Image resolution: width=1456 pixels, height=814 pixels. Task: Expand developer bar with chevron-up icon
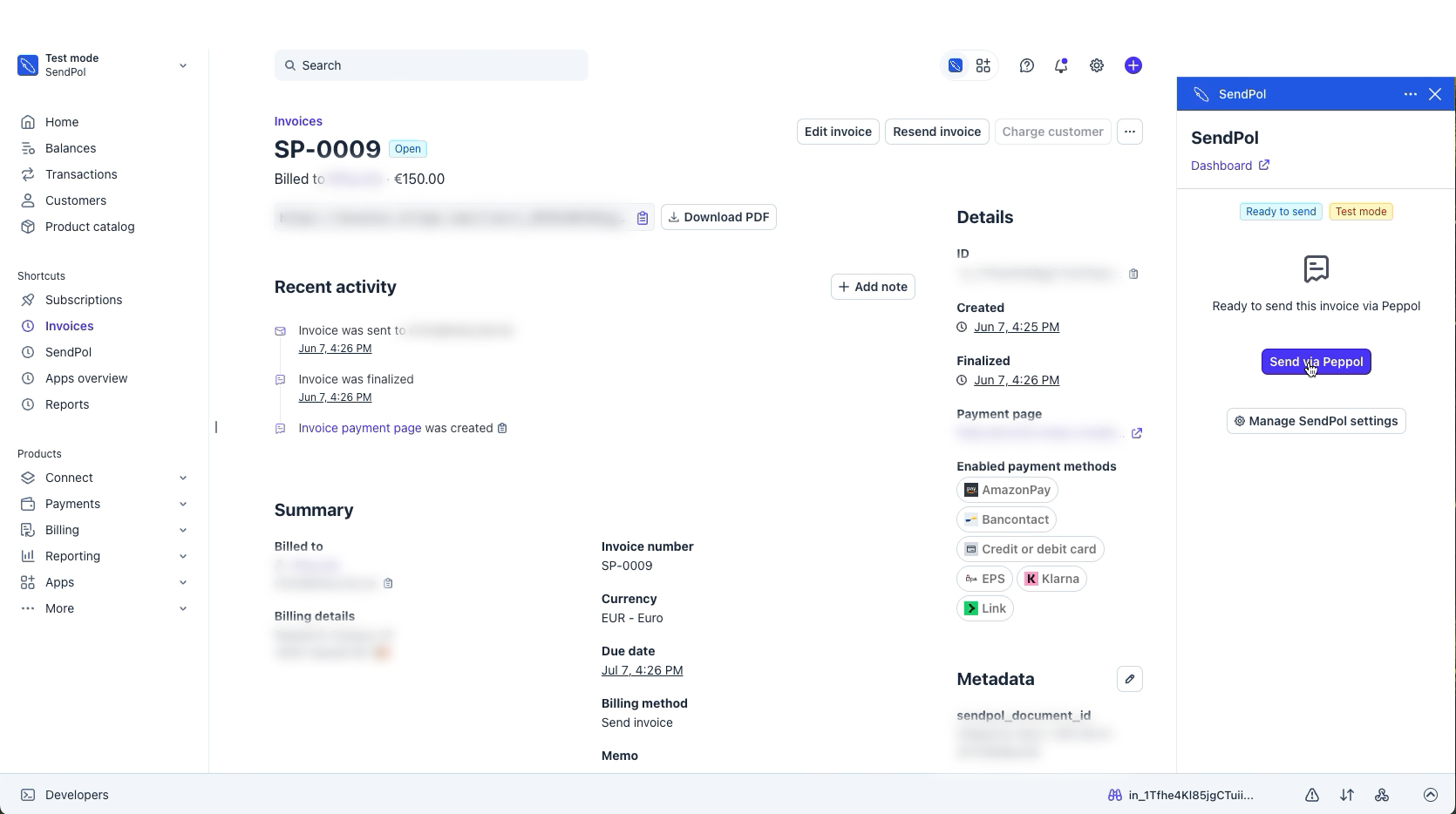tap(1431, 795)
